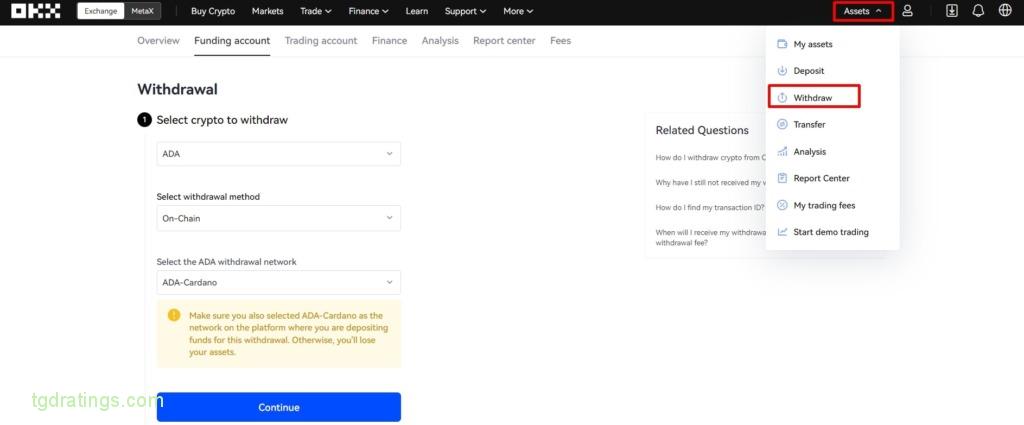
Task: Click the Analysis chart icon in dropdown
Action: point(782,151)
